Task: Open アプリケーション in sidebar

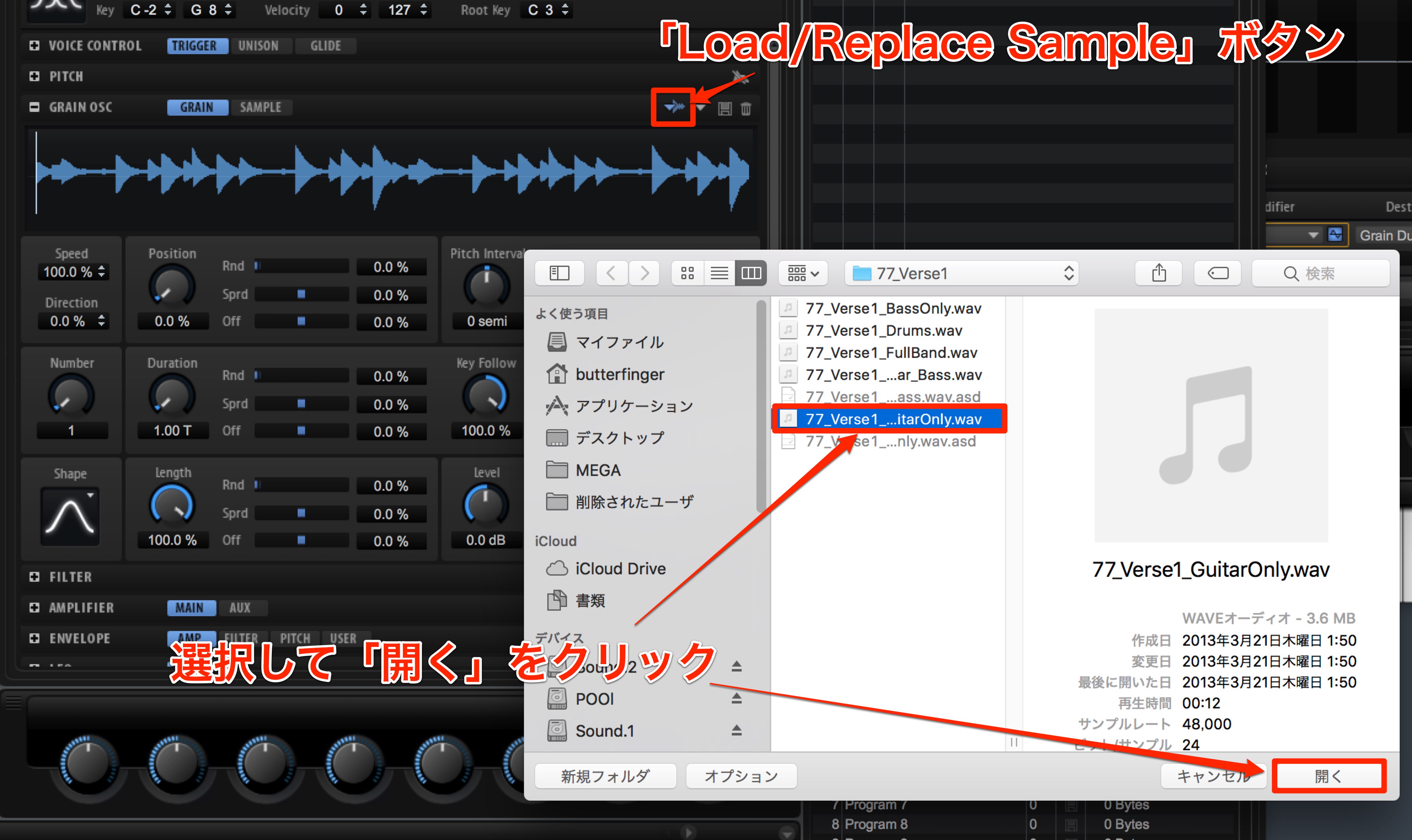Action: click(619, 406)
